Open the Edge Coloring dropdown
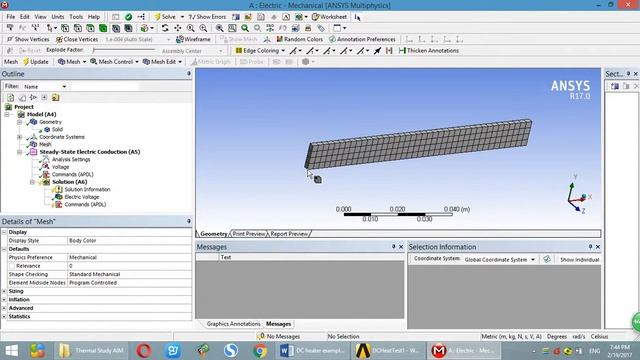This screenshot has height=360, width=640. 260,51
